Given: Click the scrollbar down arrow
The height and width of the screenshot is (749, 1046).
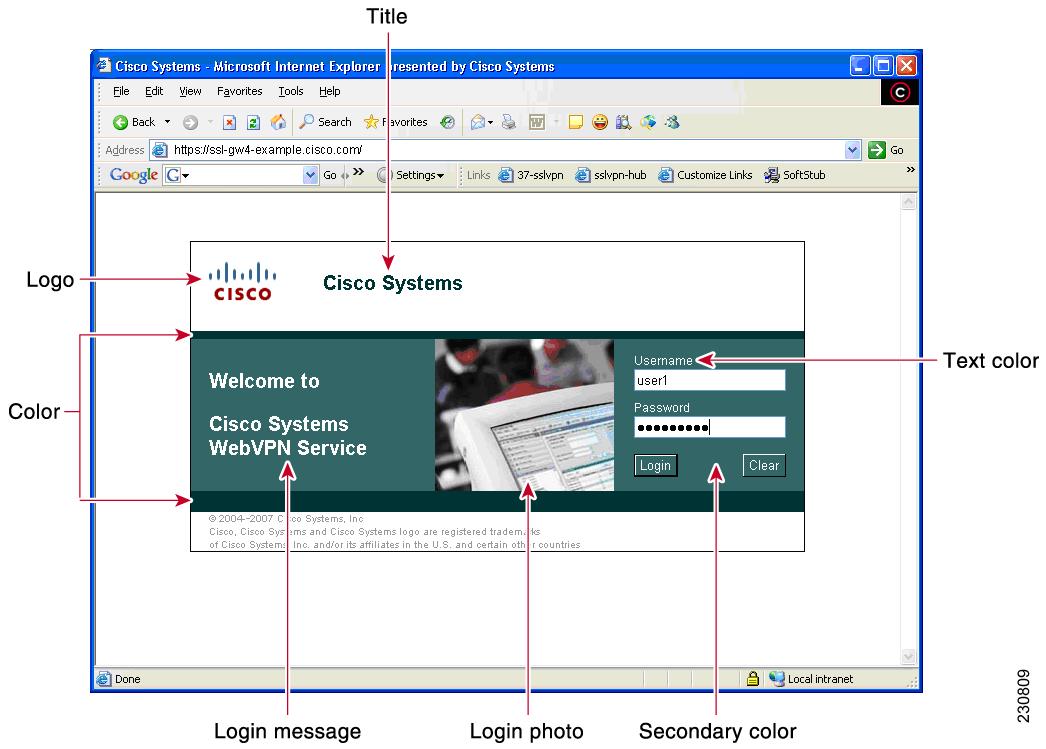Looking at the screenshot, I should [909, 657].
